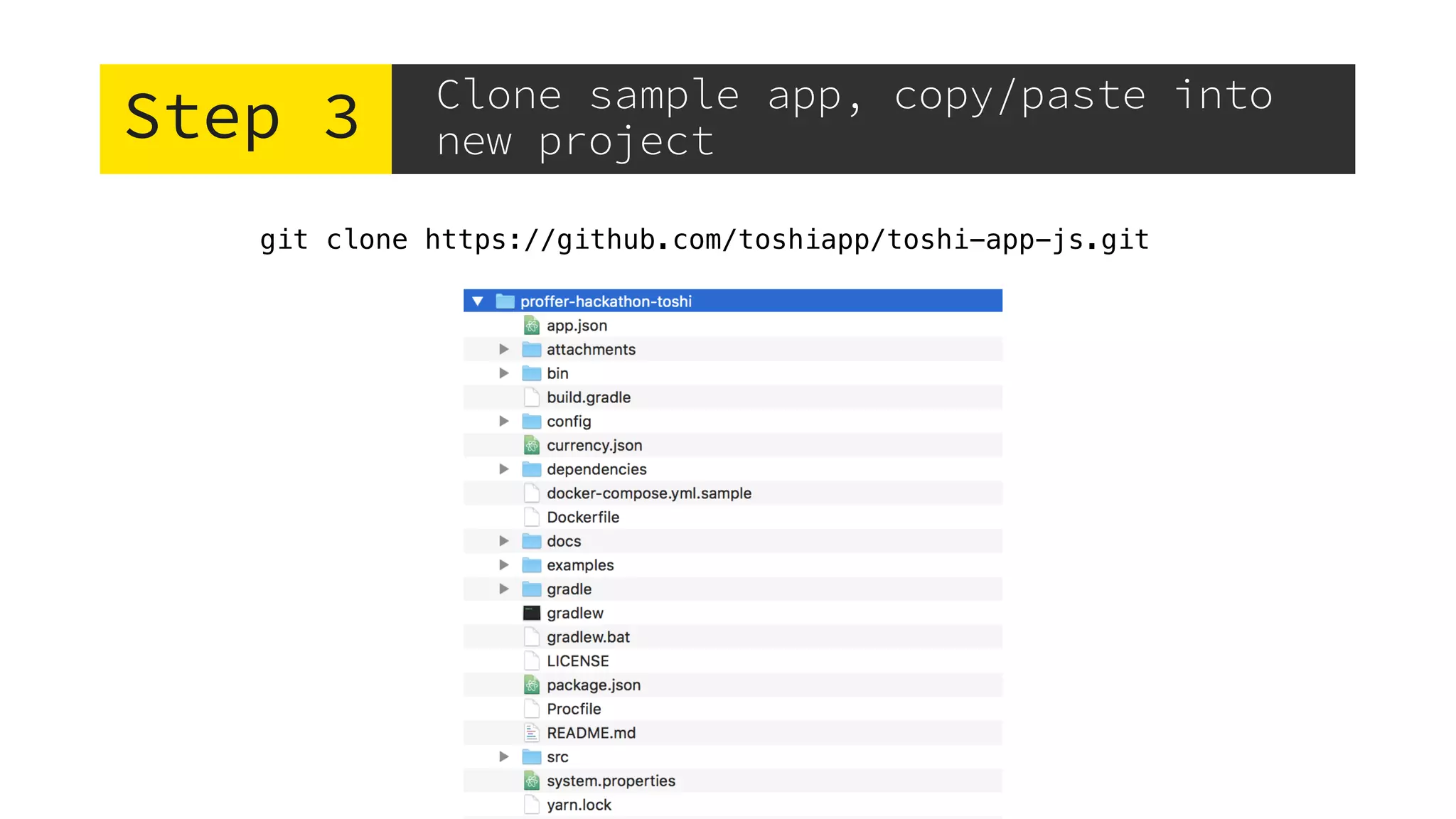This screenshot has width=1456, height=819.
Task: Select the Dockerfile file name
Action: (x=583, y=518)
